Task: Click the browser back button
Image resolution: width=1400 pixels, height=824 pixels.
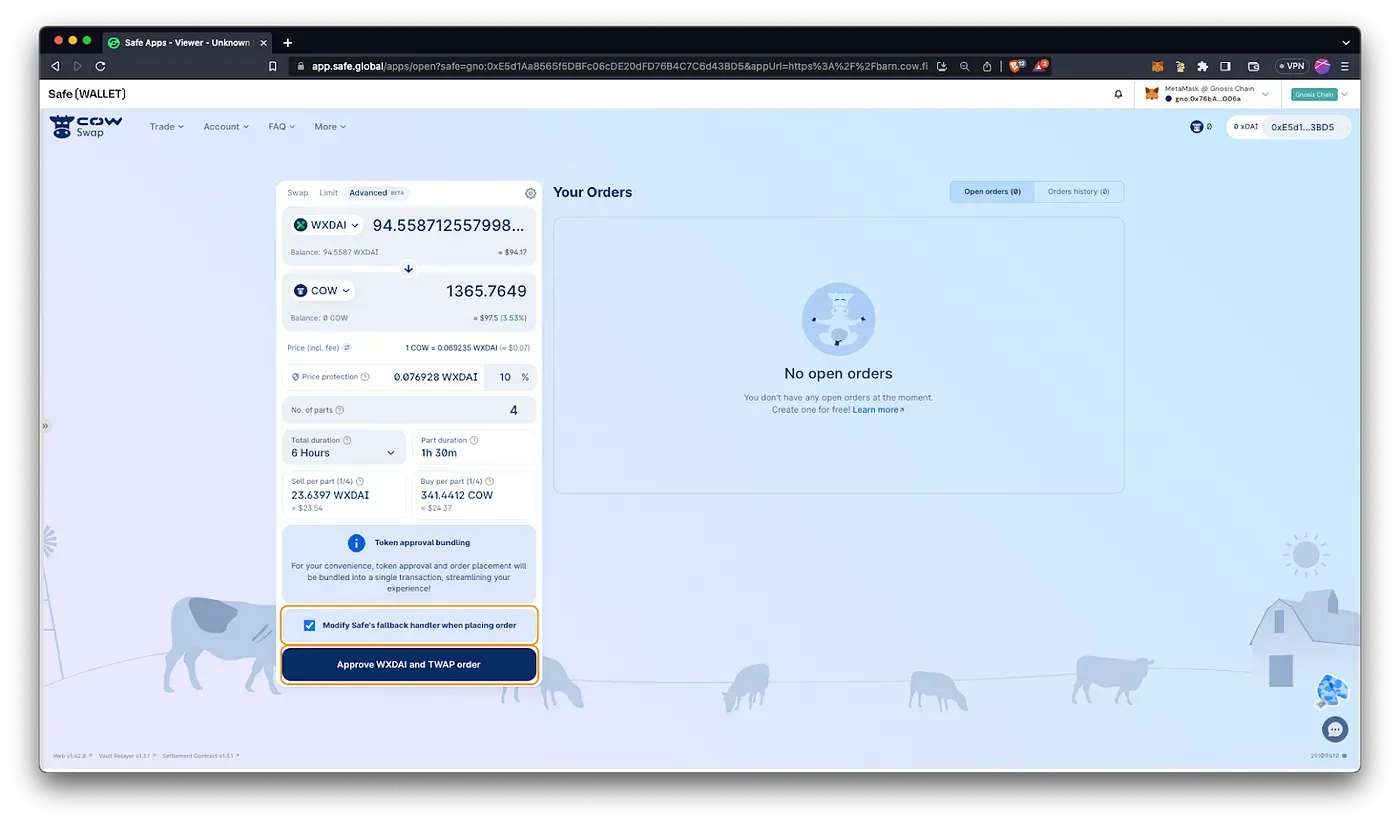Action: tap(56, 66)
